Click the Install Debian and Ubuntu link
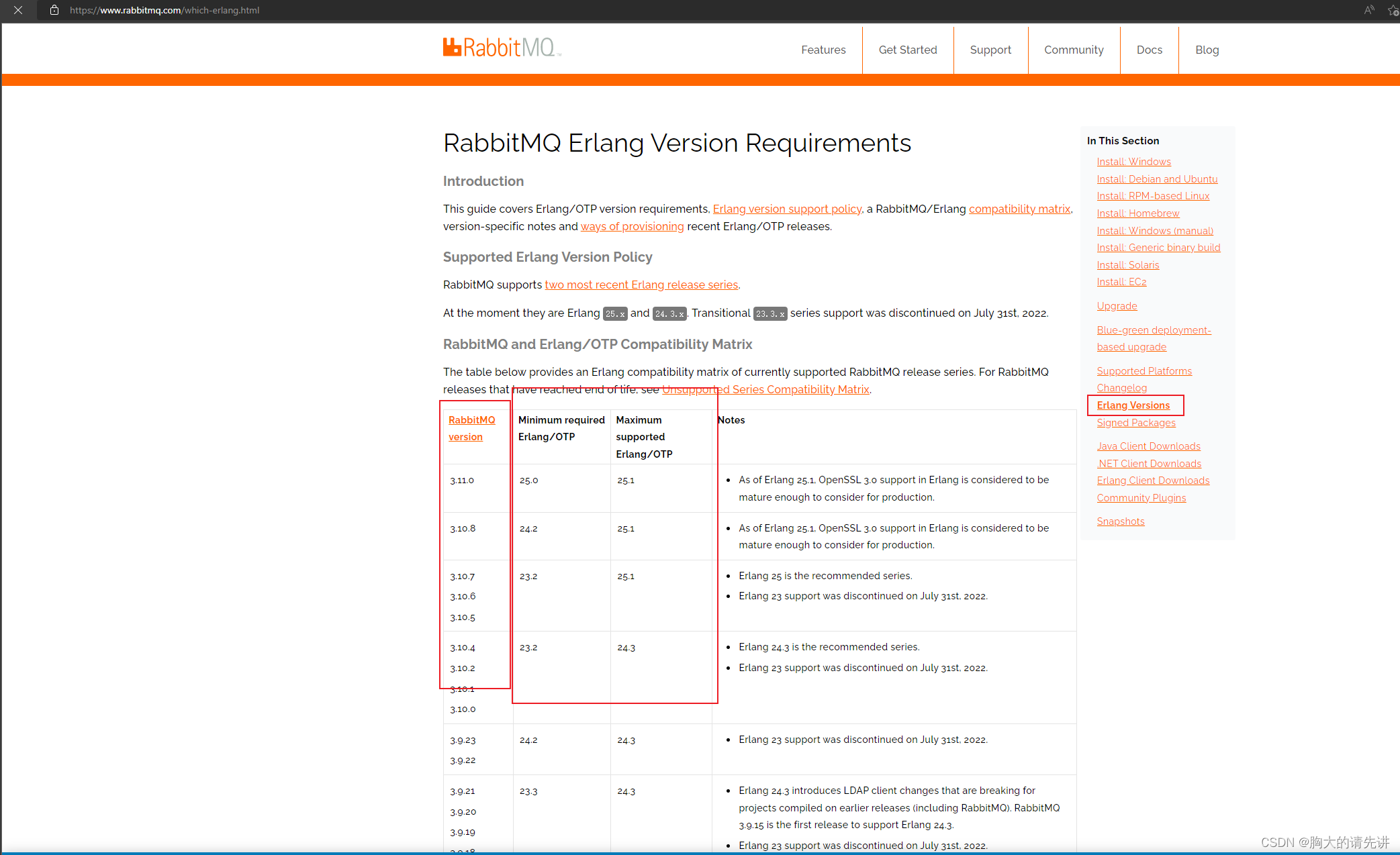Image resolution: width=1400 pixels, height=855 pixels. [1156, 179]
